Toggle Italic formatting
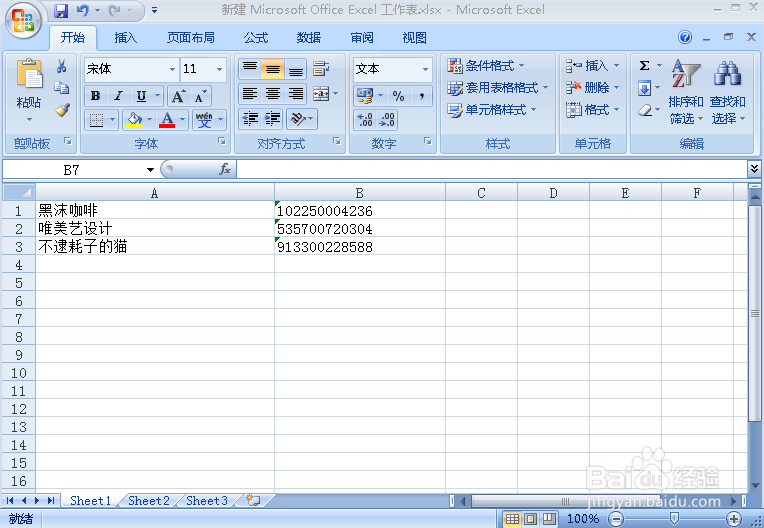Viewport: 764px width, 528px height. 118,96
